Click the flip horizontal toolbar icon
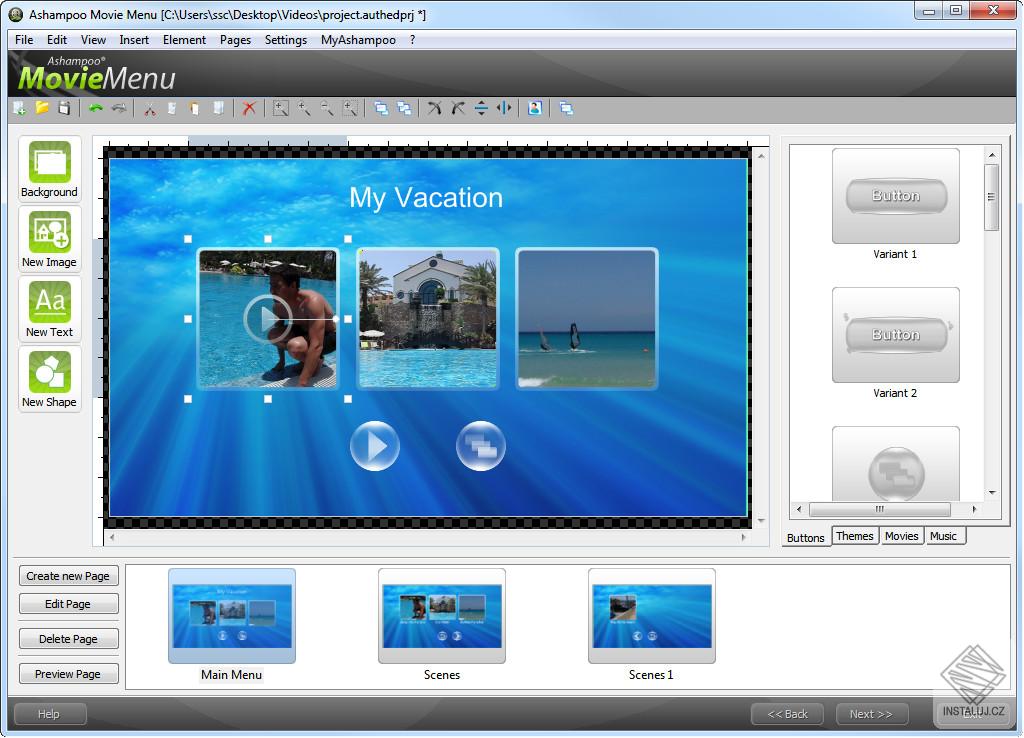Image resolution: width=1024 pixels, height=738 pixels. (504, 108)
